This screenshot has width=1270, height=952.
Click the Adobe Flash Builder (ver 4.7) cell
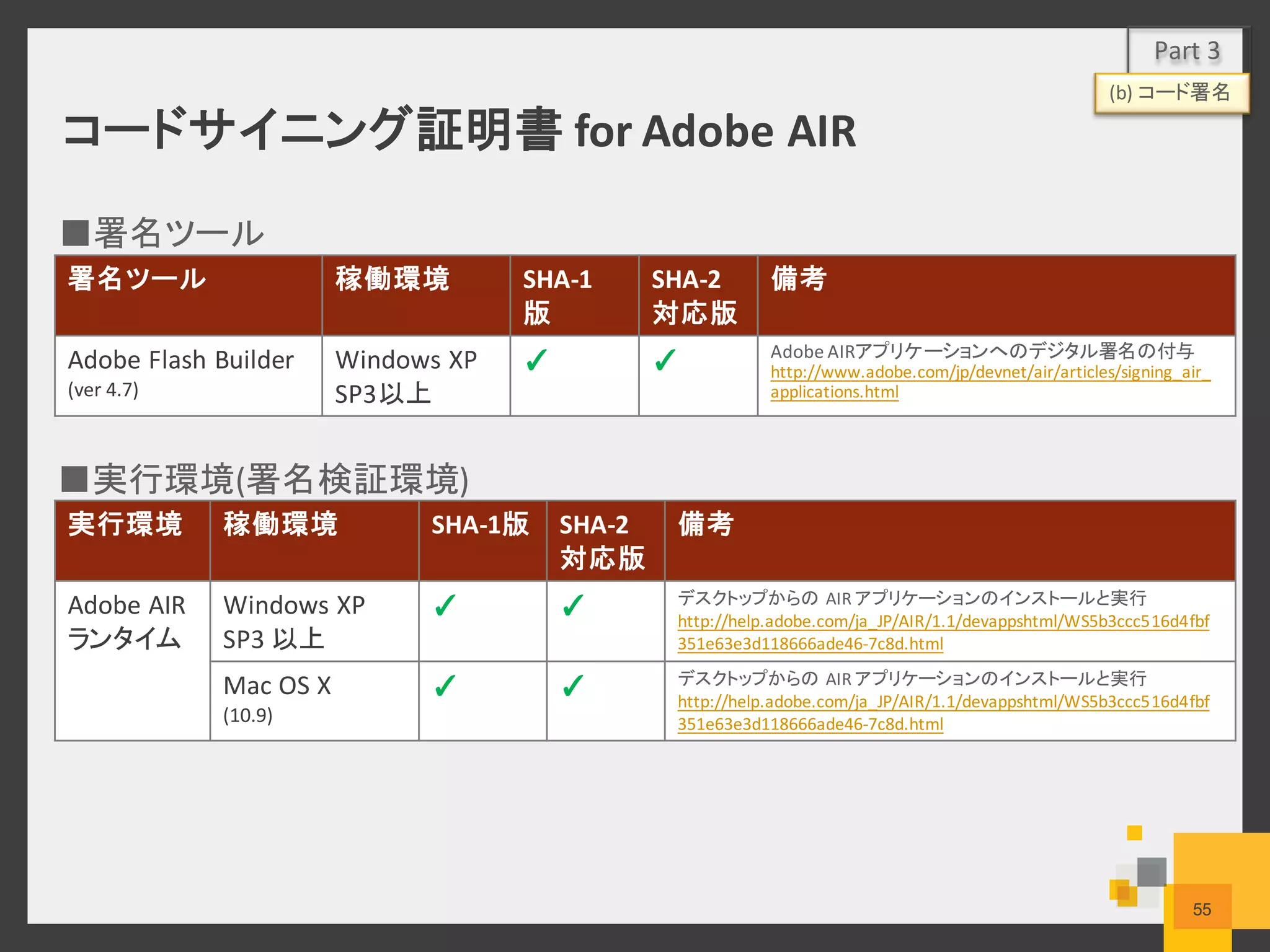click(189, 376)
